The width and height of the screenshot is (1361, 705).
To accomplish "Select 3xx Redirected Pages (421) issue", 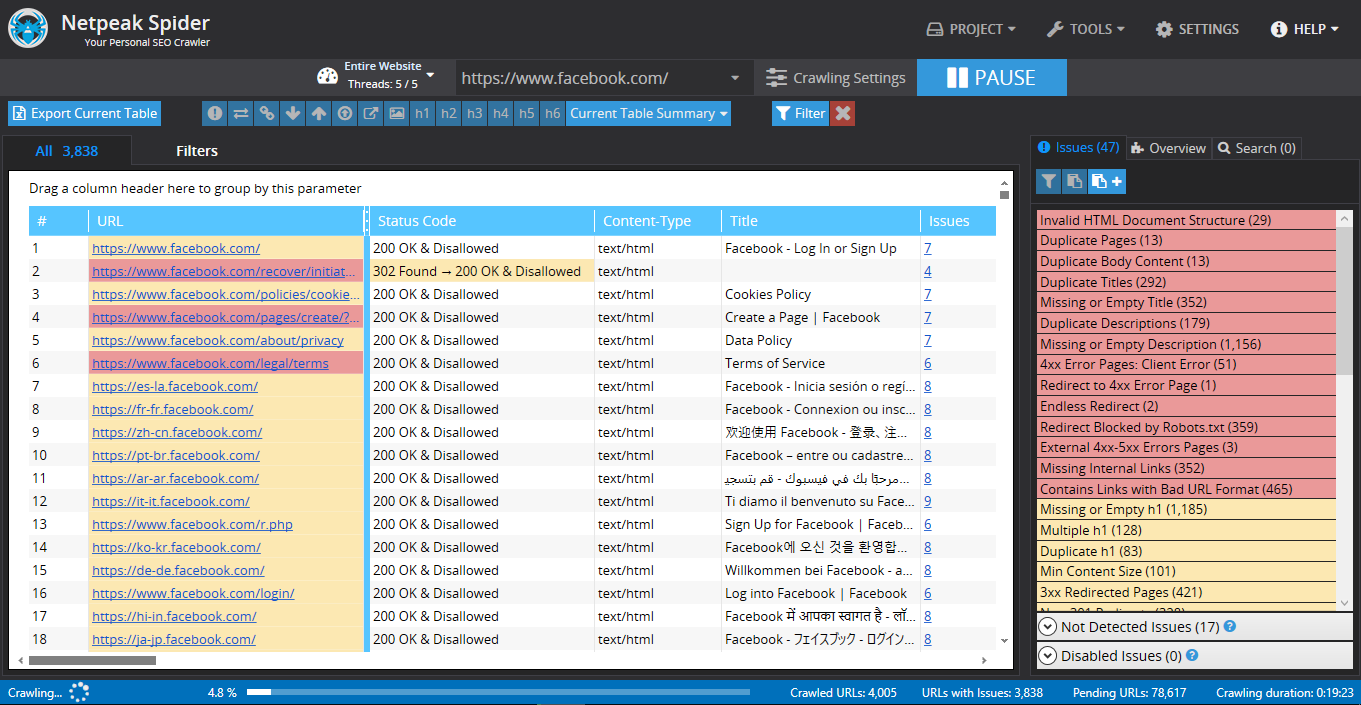I will (1186, 592).
